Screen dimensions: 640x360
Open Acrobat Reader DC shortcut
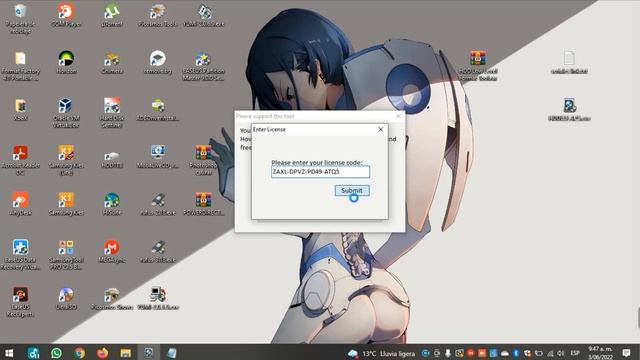coord(20,160)
